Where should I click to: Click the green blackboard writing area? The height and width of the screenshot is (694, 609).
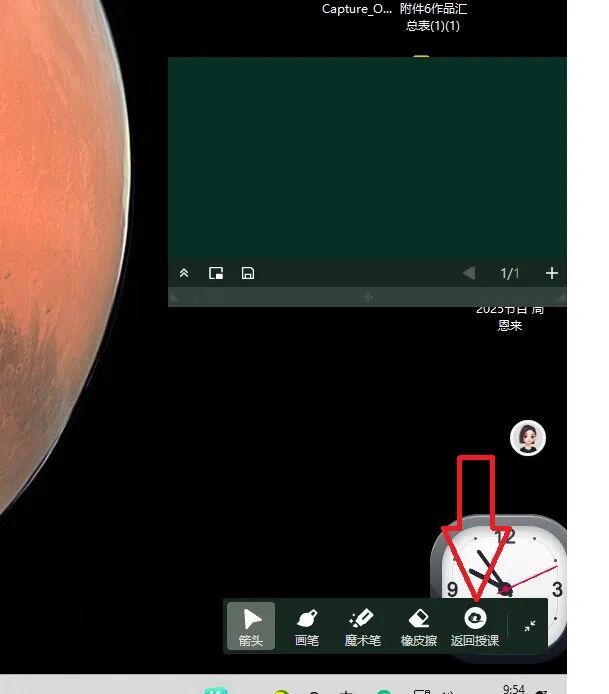pyautogui.click(x=366, y=158)
